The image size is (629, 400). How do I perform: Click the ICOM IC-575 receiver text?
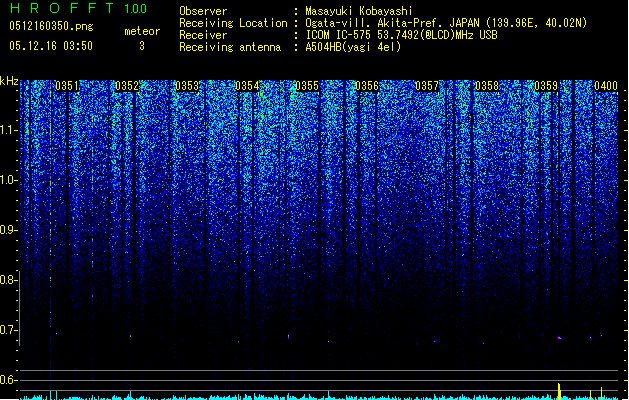401,35
